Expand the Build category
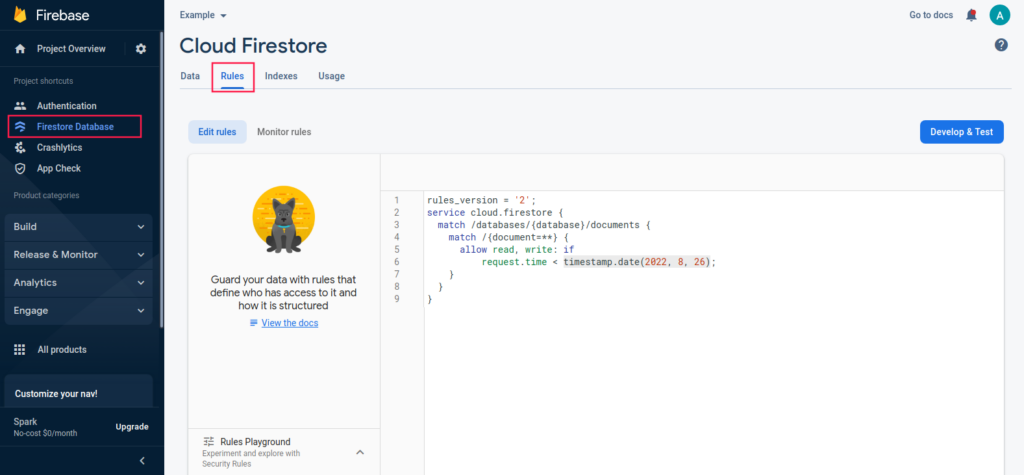 [x=78, y=227]
